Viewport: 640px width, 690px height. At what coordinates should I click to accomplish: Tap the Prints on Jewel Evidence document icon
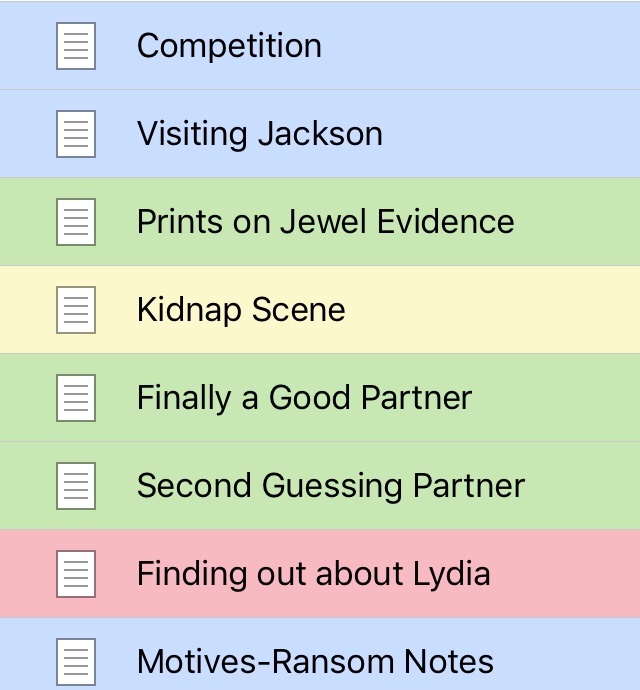click(76, 222)
